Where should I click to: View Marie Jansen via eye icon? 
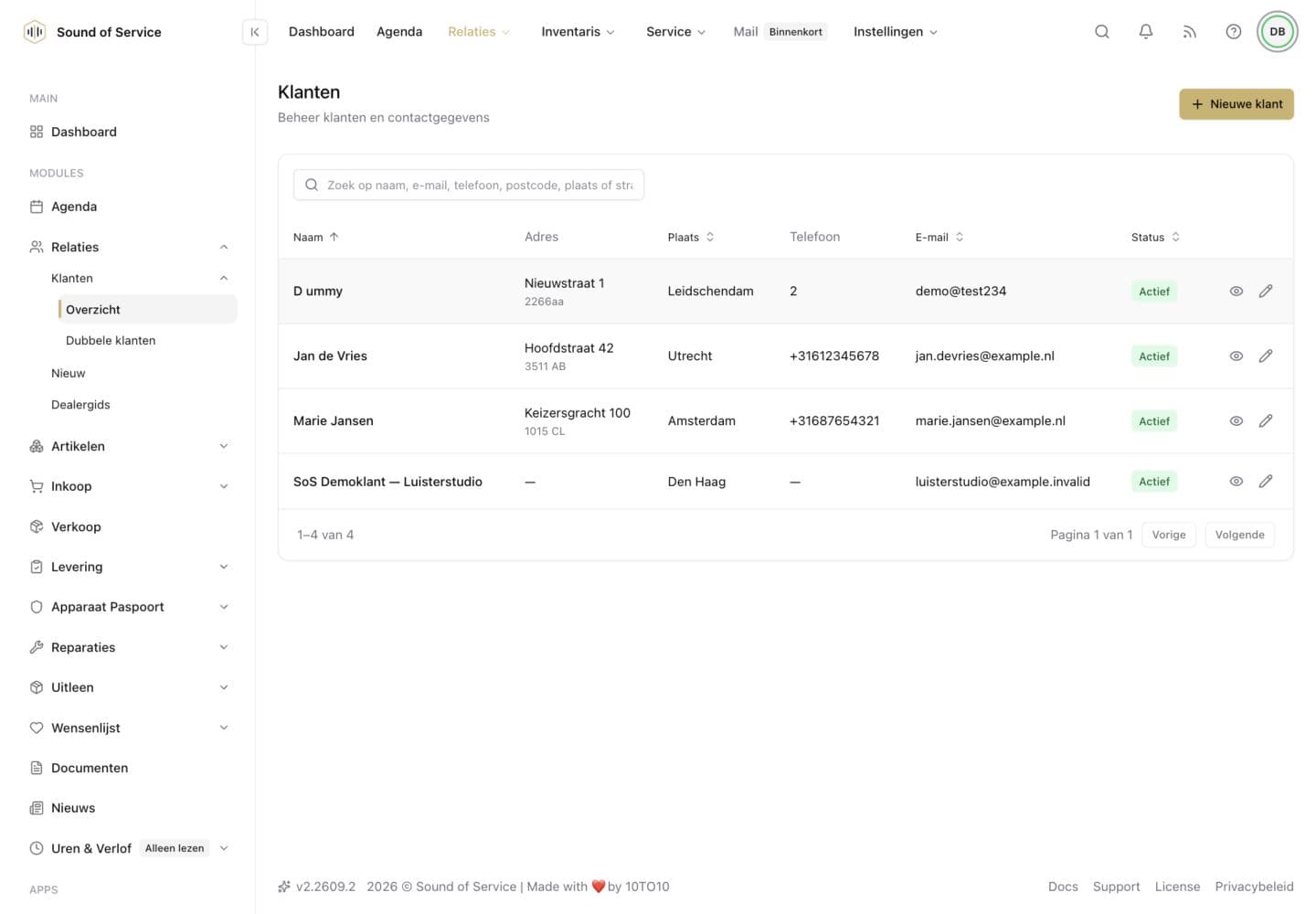(x=1236, y=420)
